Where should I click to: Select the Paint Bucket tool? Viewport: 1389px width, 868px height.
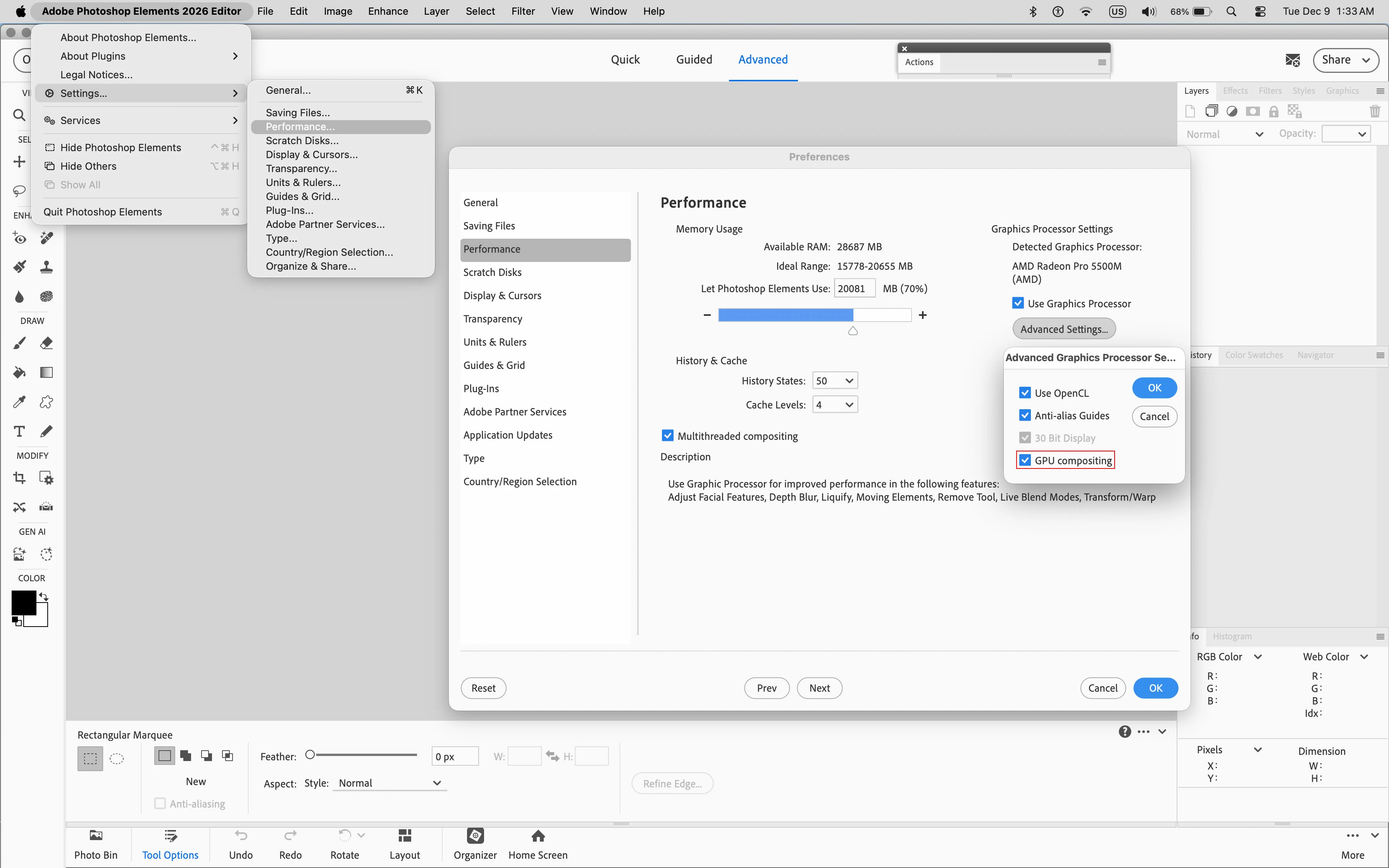coord(19,372)
